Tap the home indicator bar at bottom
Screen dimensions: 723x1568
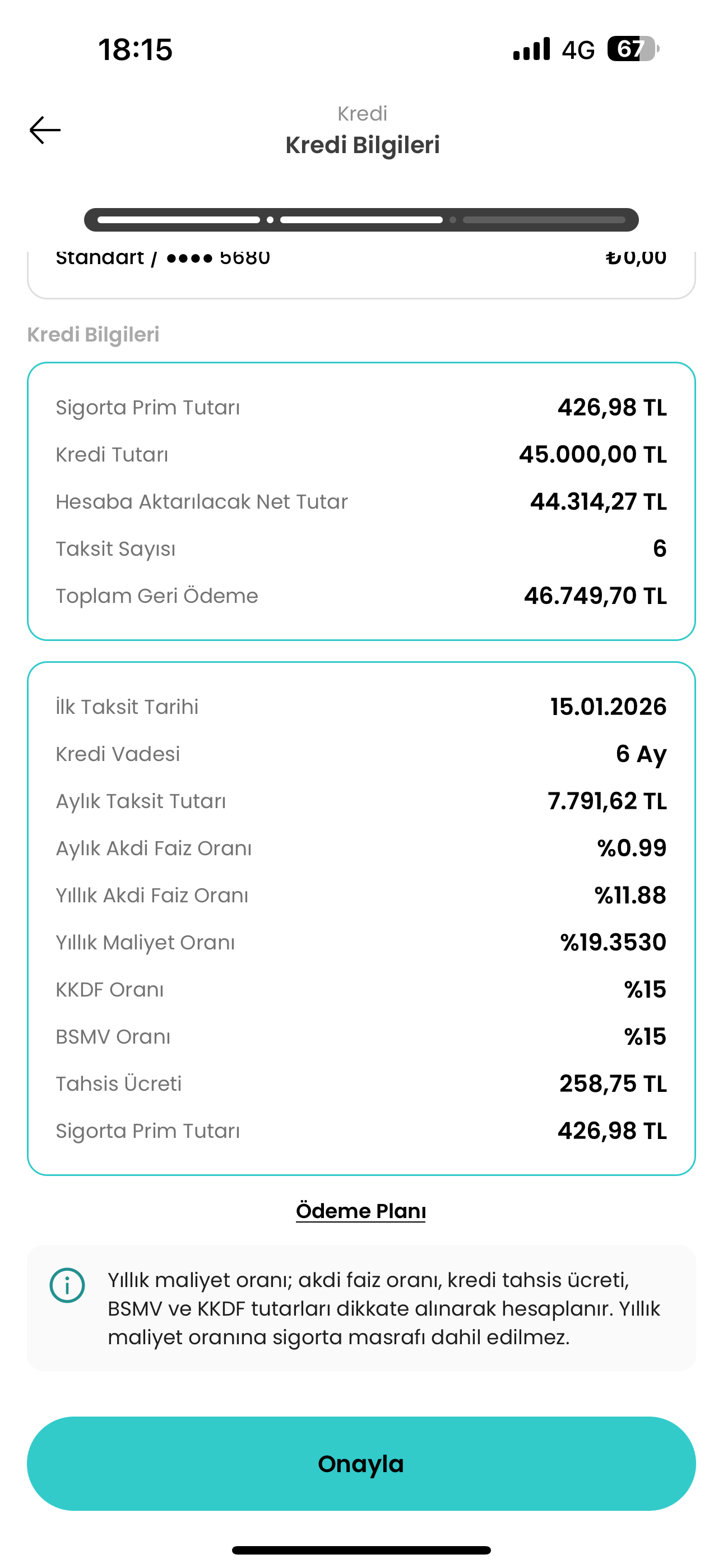[361, 1549]
